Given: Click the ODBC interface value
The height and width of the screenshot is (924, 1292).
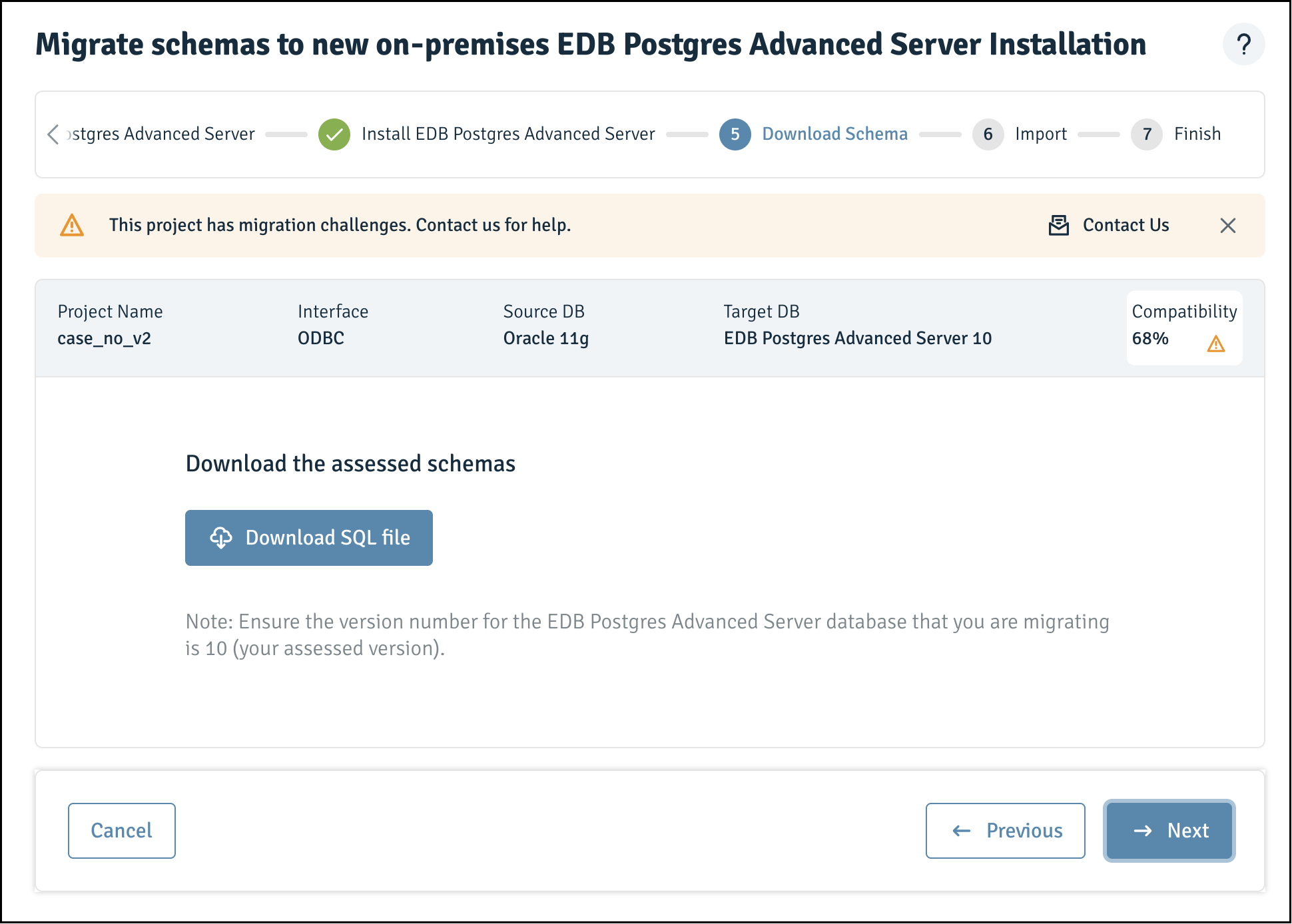Looking at the screenshot, I should [x=320, y=339].
